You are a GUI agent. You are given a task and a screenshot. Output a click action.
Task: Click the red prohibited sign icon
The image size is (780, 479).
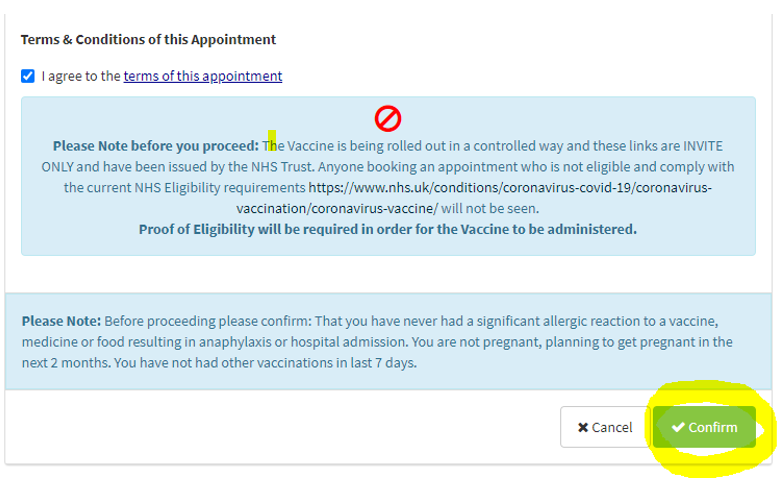click(388, 118)
